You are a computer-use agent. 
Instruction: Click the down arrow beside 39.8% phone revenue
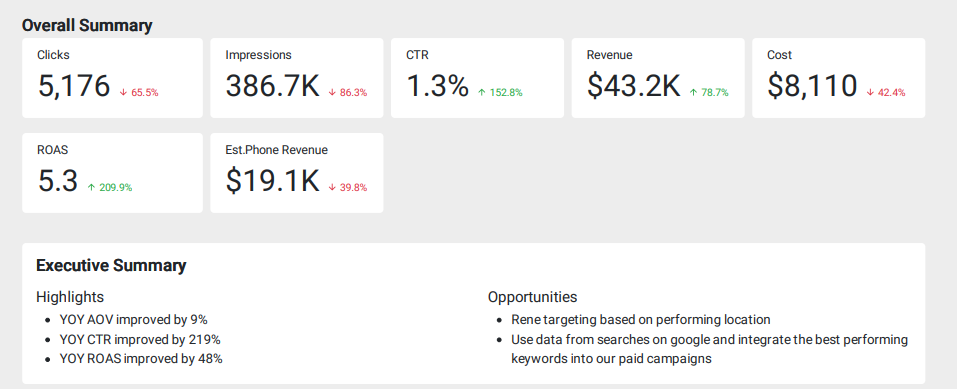tap(332, 187)
